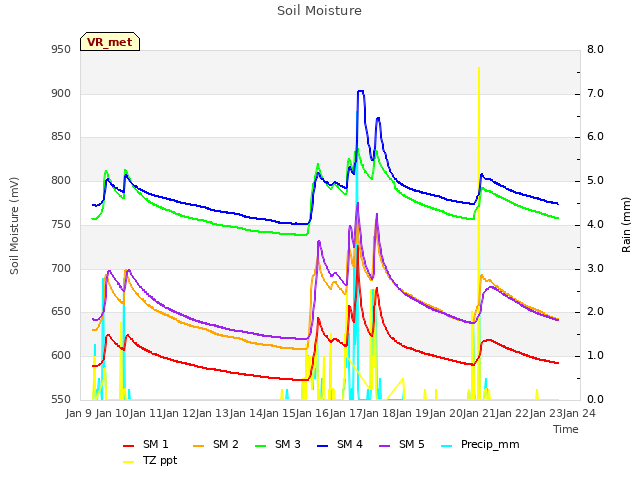Click the SM 1 legend entry
Screen dimensions: 640x480
point(146,444)
